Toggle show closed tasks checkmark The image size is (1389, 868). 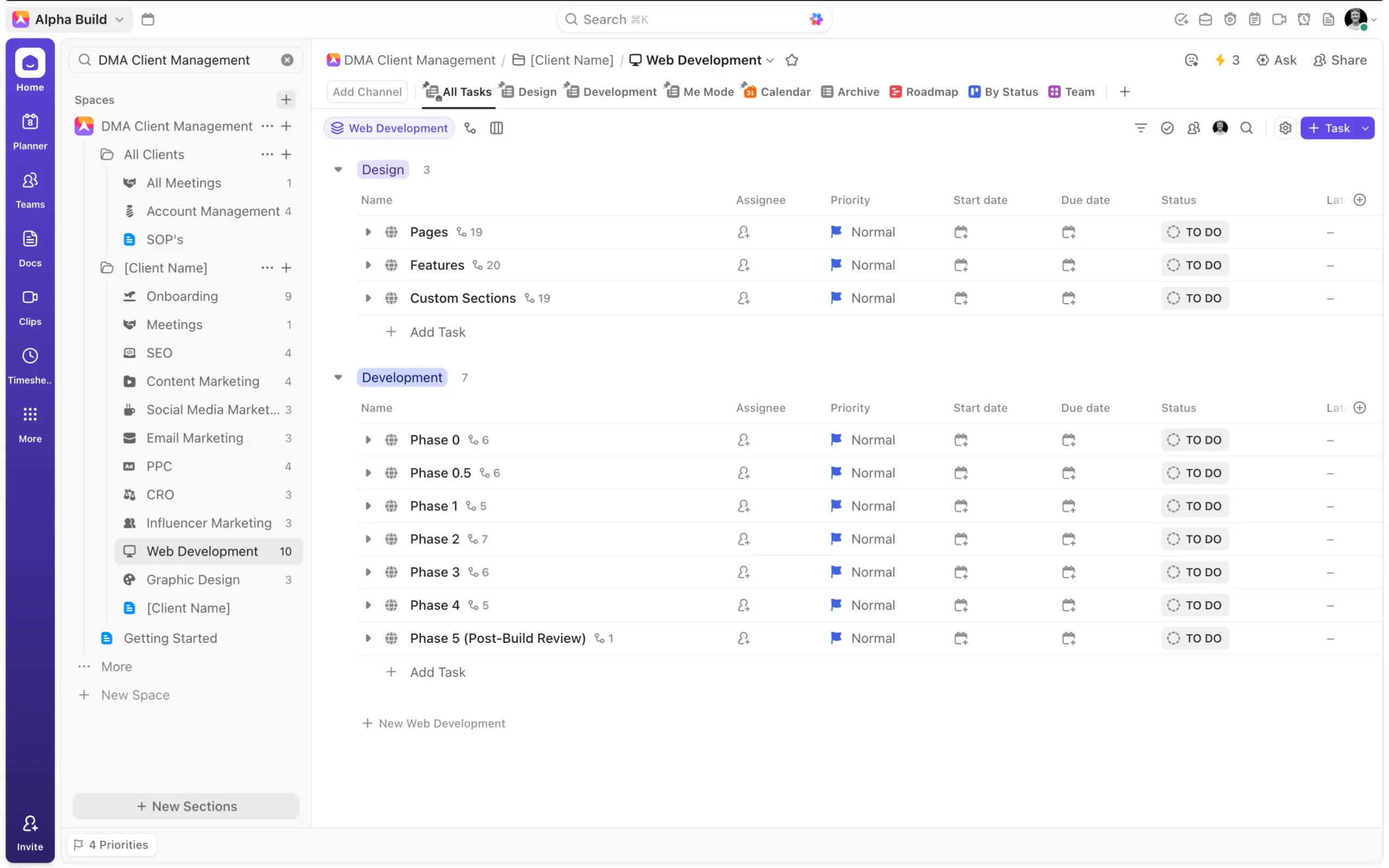(1167, 128)
